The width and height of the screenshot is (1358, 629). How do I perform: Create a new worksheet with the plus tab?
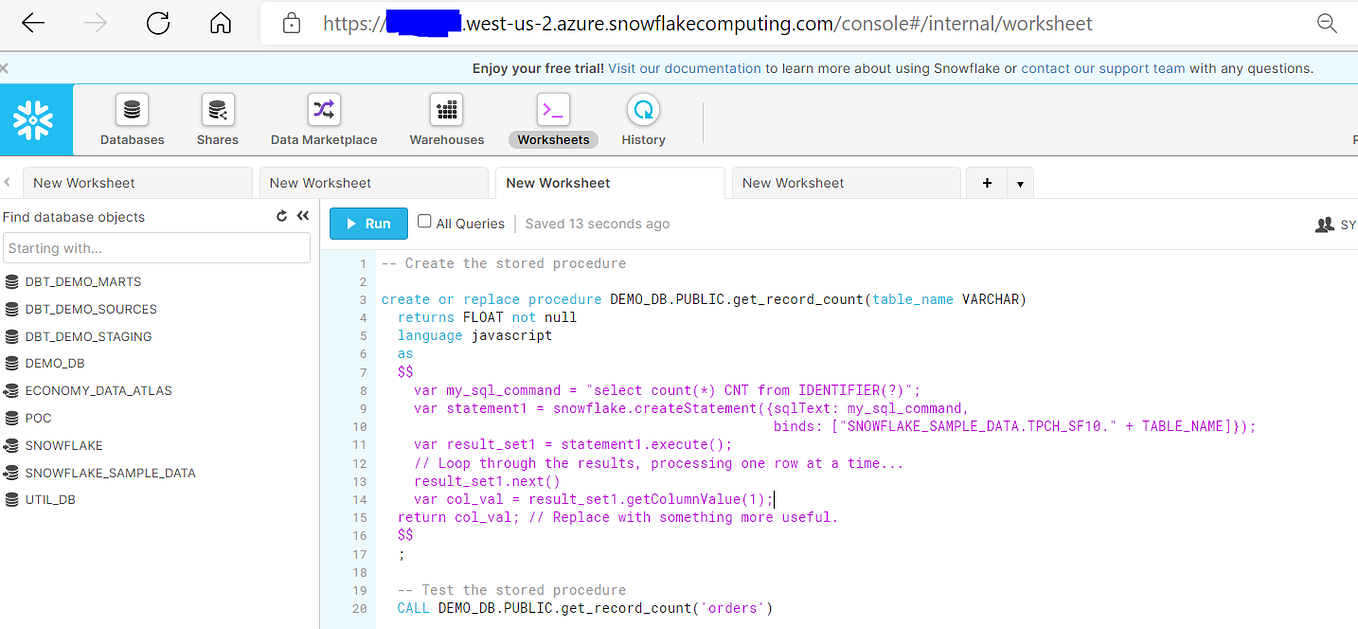click(x=986, y=183)
